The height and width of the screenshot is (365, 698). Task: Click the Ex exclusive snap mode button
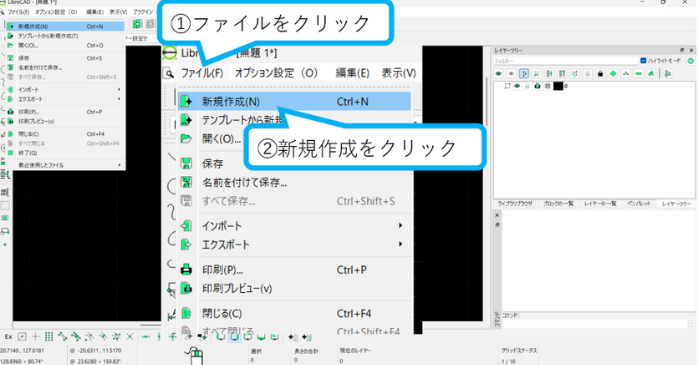coord(8,337)
